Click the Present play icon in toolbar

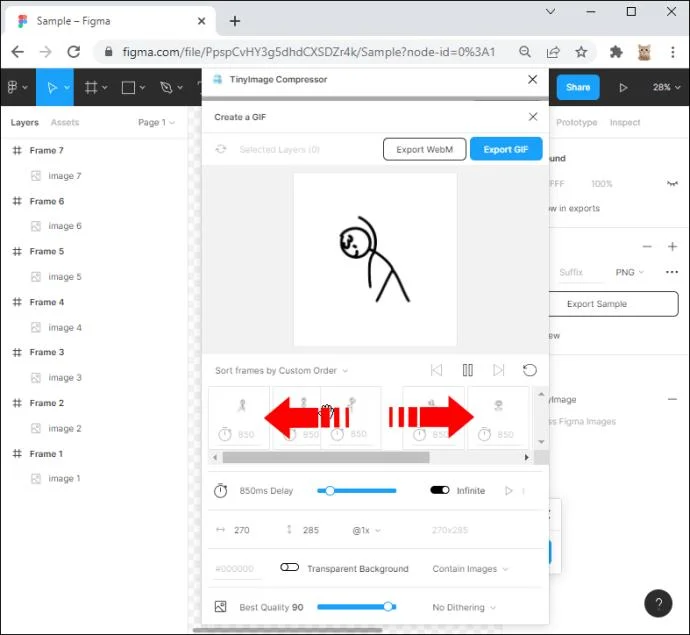click(623, 87)
